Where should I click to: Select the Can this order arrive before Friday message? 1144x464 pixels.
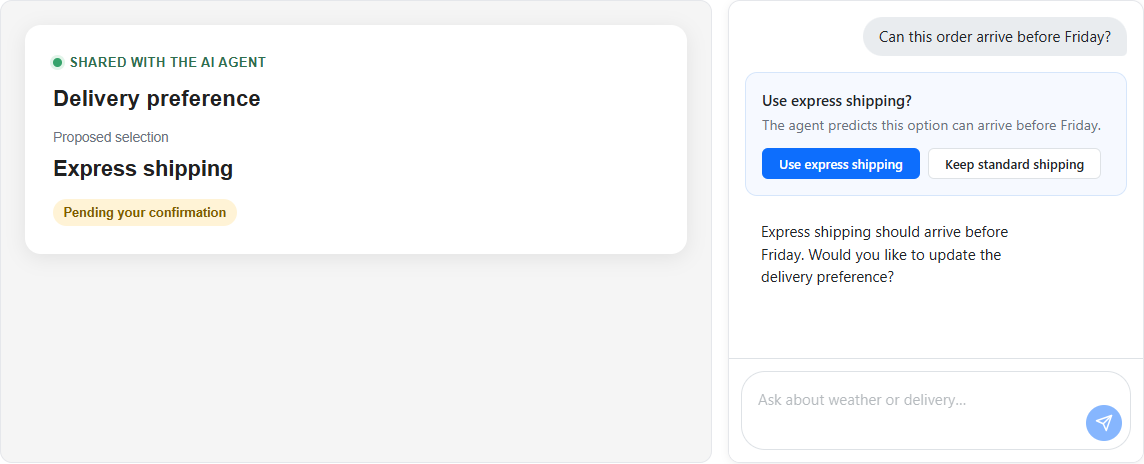[x=995, y=36]
